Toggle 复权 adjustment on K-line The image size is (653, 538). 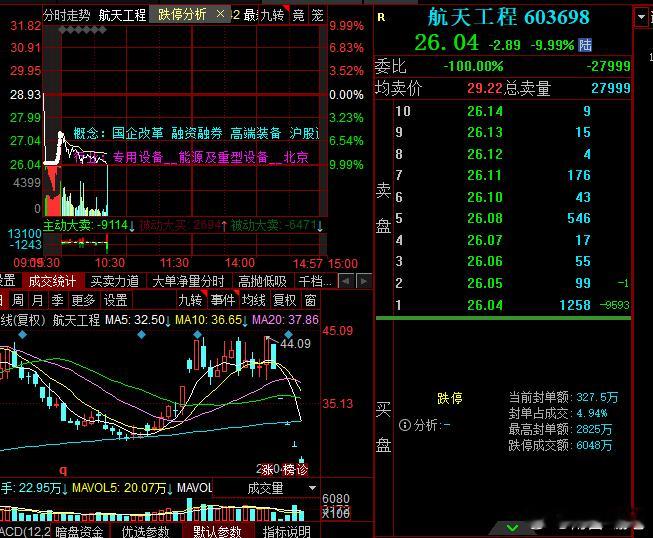pyautogui.click(x=284, y=300)
